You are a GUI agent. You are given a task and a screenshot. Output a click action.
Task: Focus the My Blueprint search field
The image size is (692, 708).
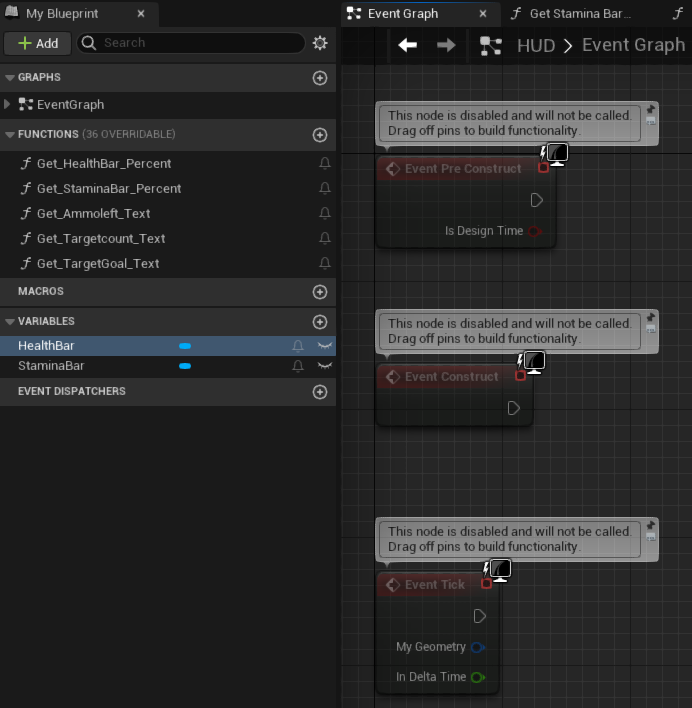pyautogui.click(x=191, y=43)
